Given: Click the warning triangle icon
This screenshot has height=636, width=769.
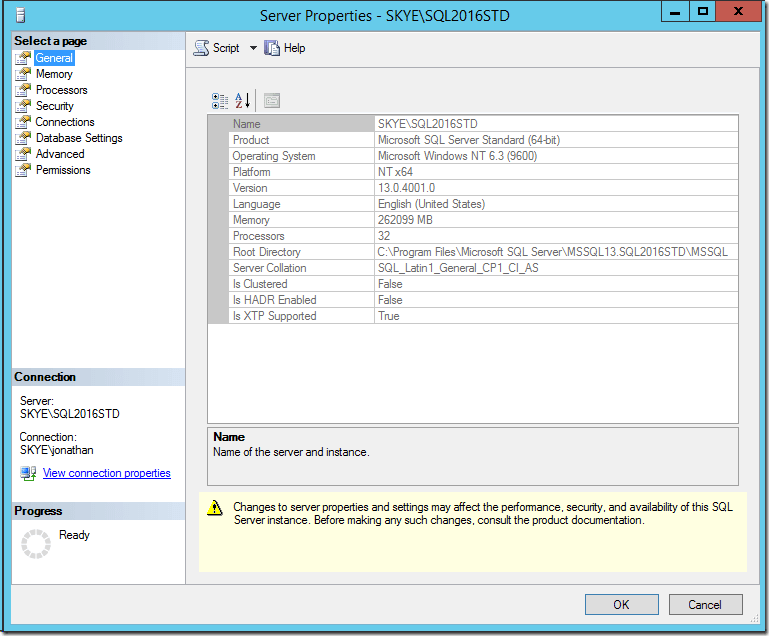Looking at the screenshot, I should (x=215, y=508).
